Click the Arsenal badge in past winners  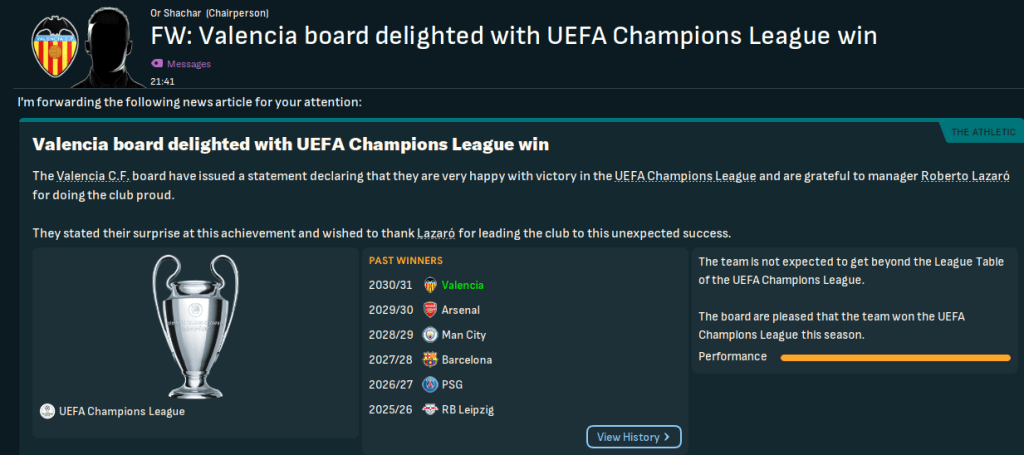click(x=430, y=310)
